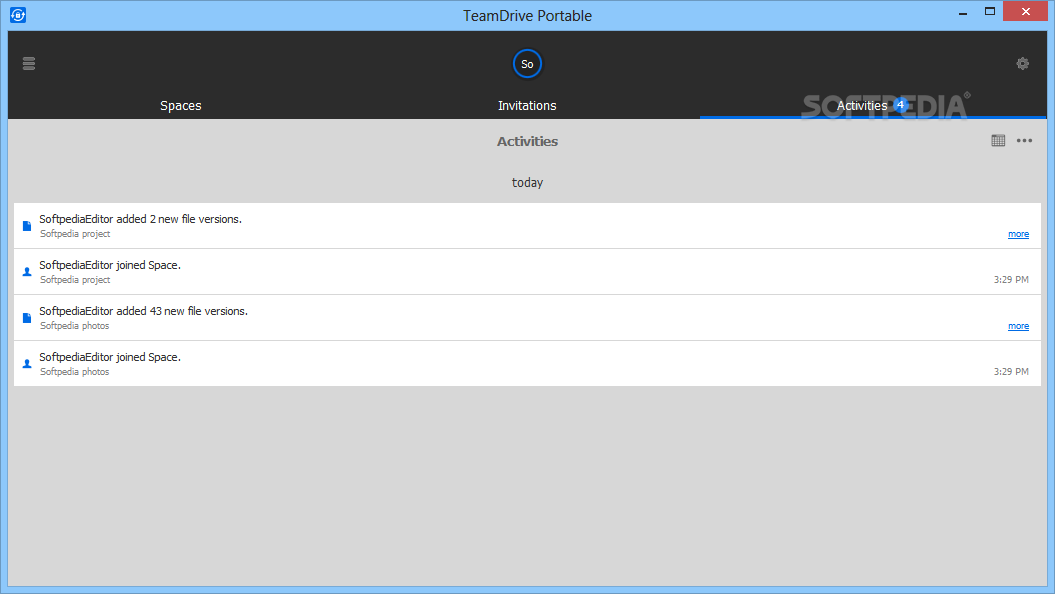Screen dimensions: 1055x594
Task: Click 'Softpedia project' under 2 new file versions
Action: [x=75, y=234]
